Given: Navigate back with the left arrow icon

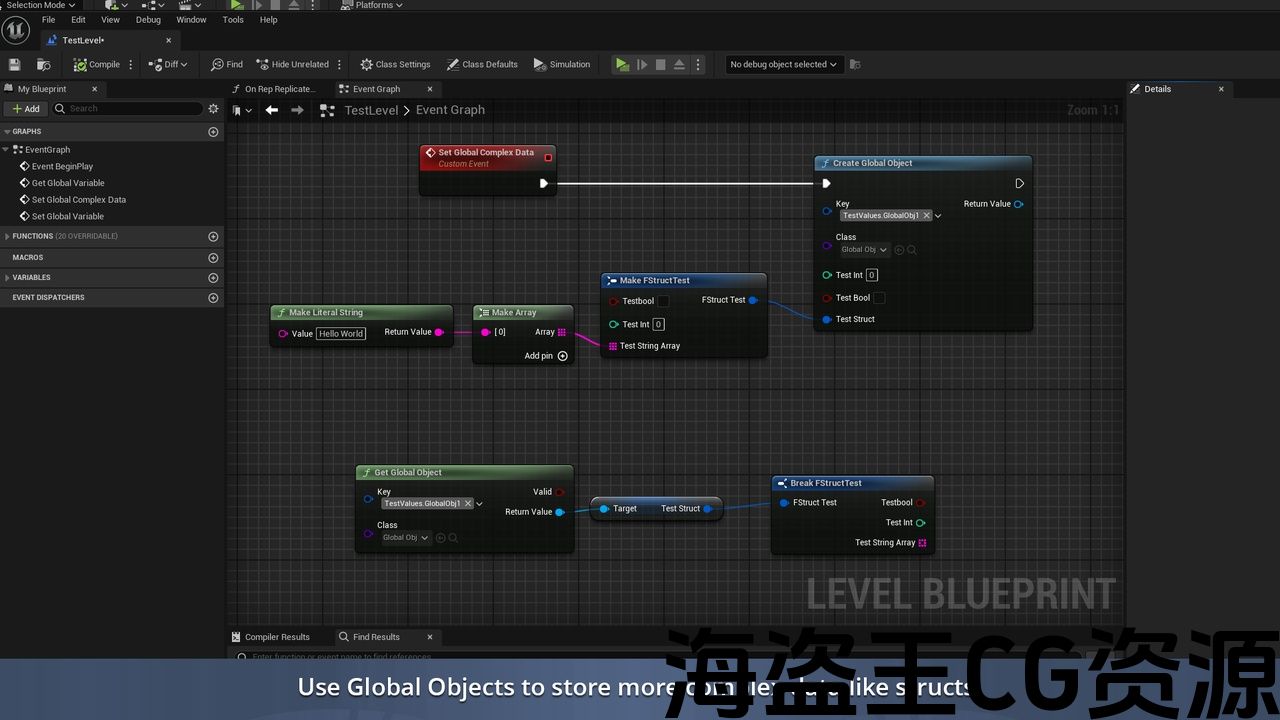Looking at the screenshot, I should pyautogui.click(x=271, y=110).
